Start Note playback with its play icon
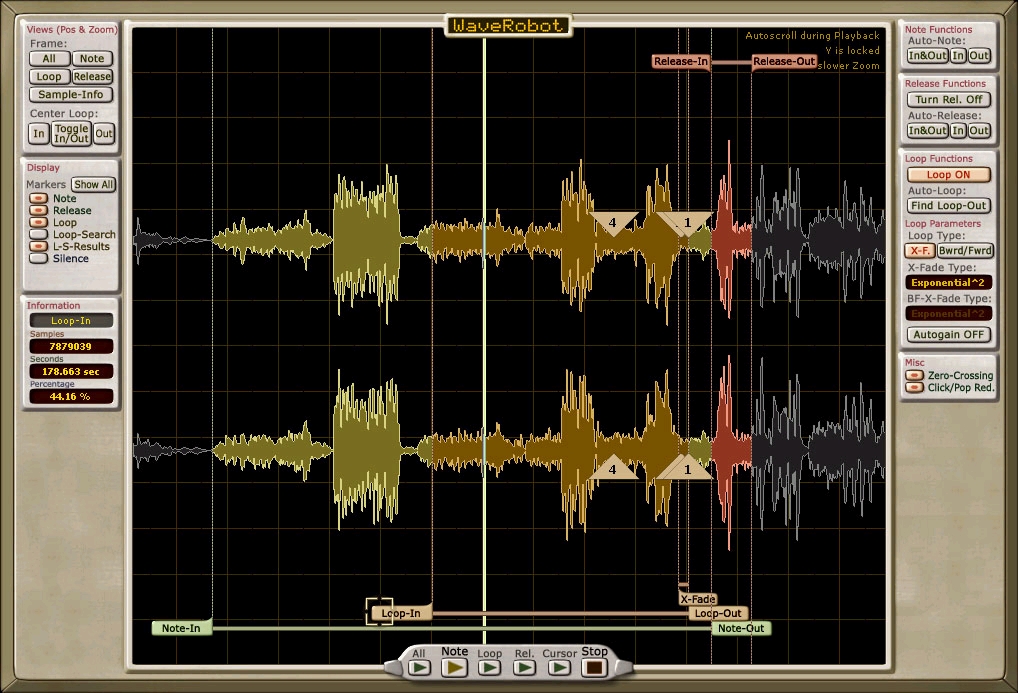The height and width of the screenshot is (693, 1018). 454,667
